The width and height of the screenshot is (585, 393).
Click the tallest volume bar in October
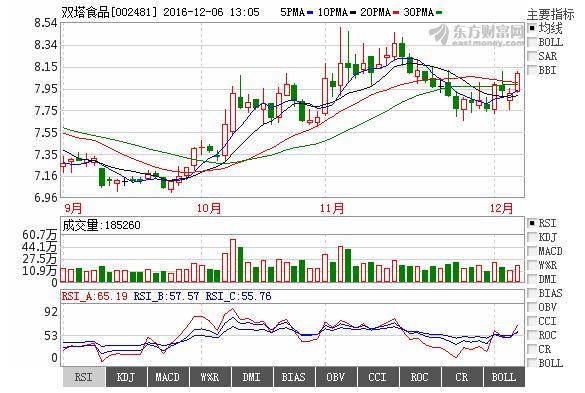[233, 261]
